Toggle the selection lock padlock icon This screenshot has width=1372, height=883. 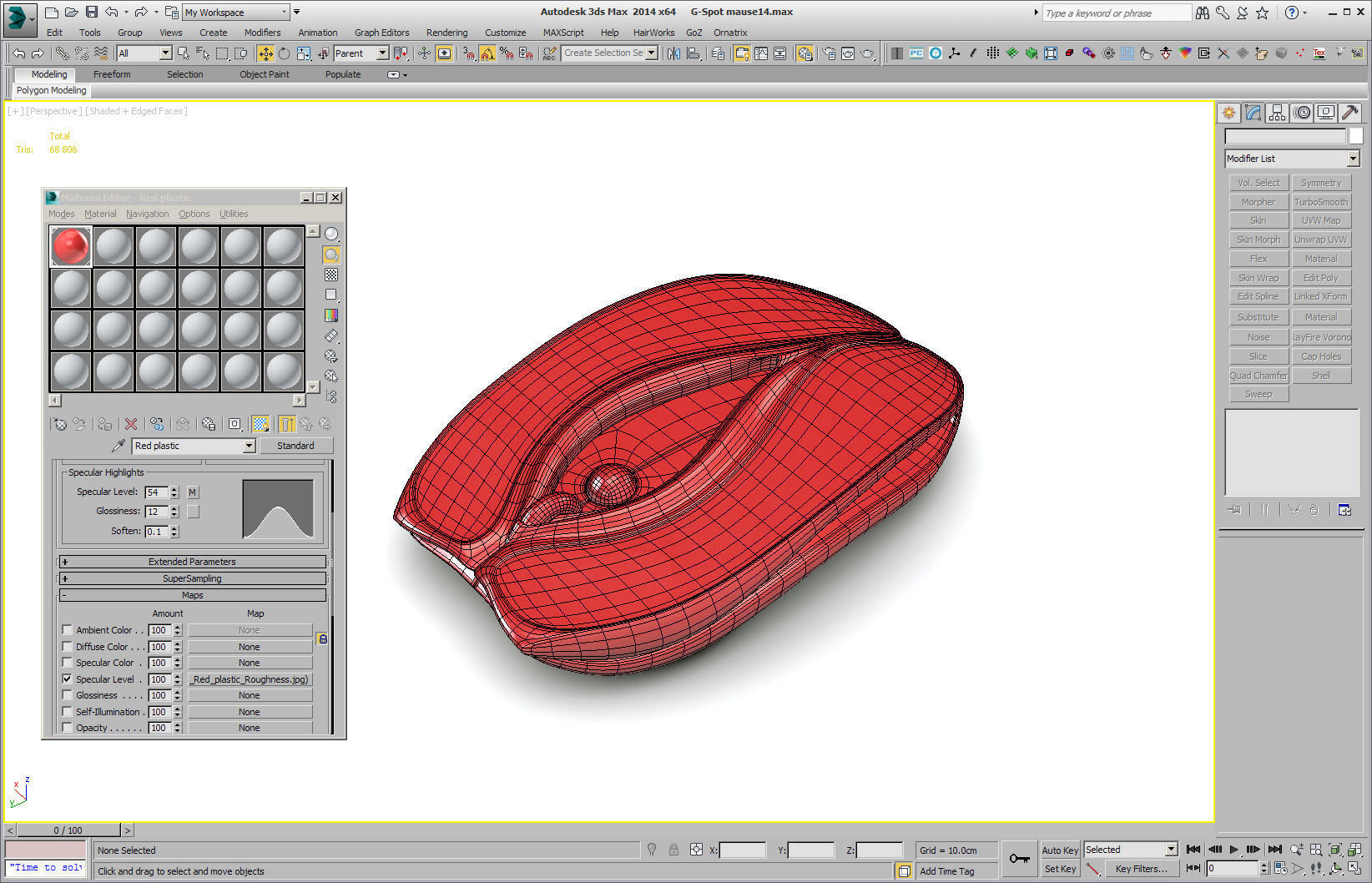click(x=673, y=850)
